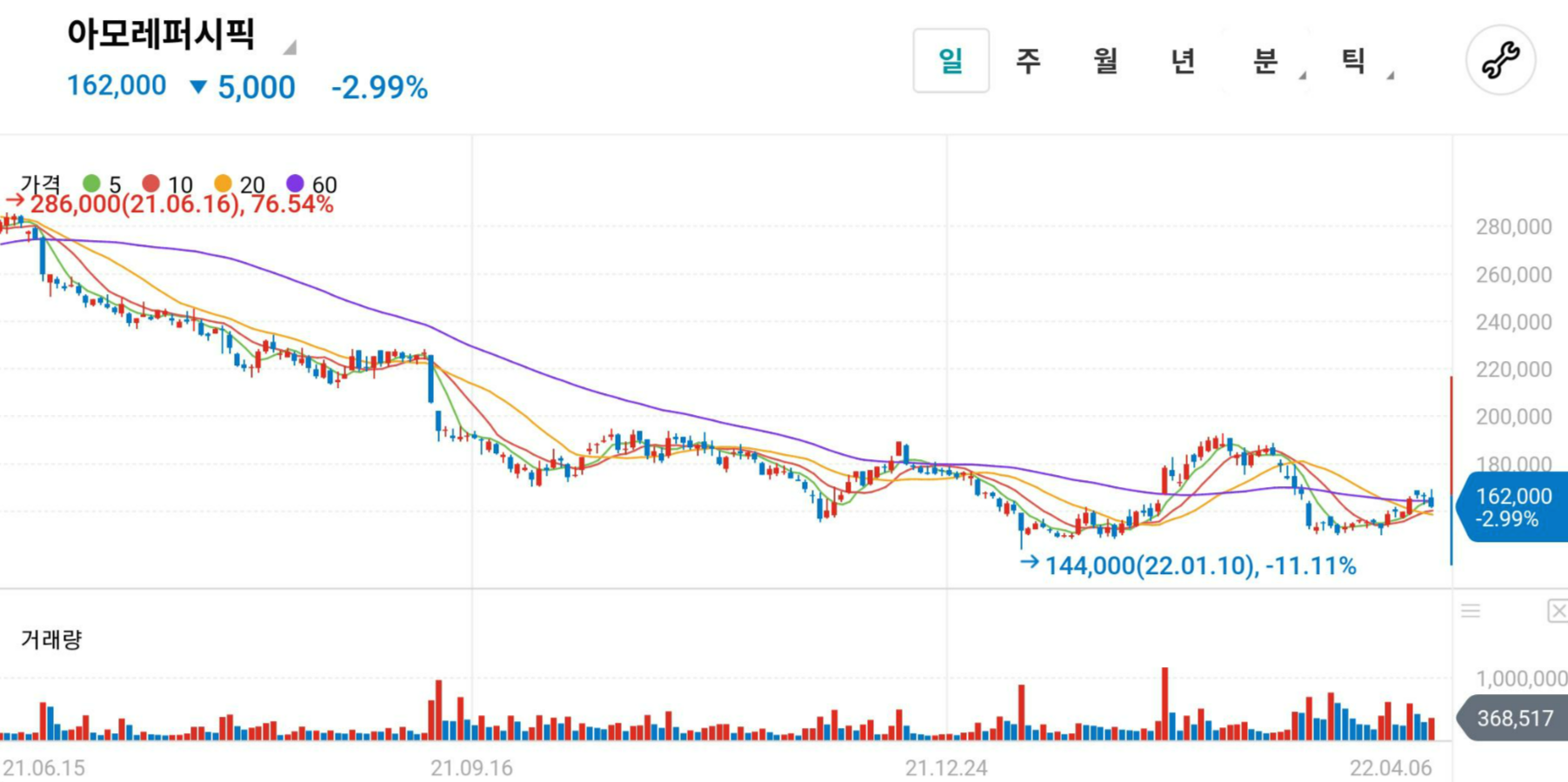Viewport: 1568px width, 782px height.
Task: Click the 가격 legend label
Action: point(40,184)
